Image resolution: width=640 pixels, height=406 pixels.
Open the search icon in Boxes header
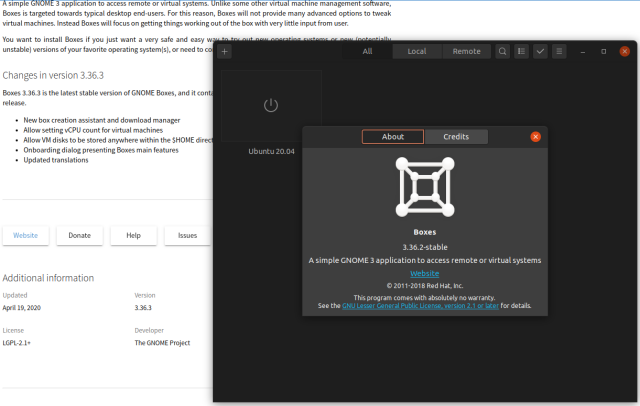[502, 51]
